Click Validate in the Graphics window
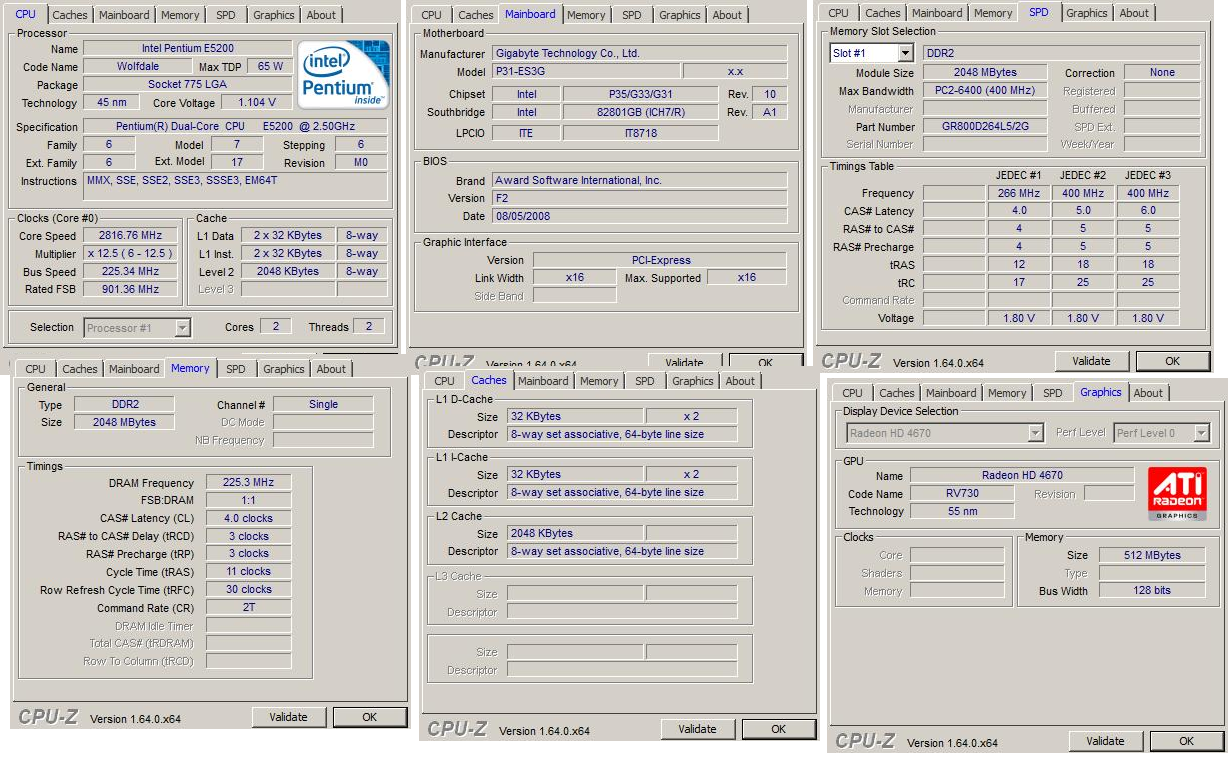The height and width of the screenshot is (760, 1232). tap(1105, 741)
